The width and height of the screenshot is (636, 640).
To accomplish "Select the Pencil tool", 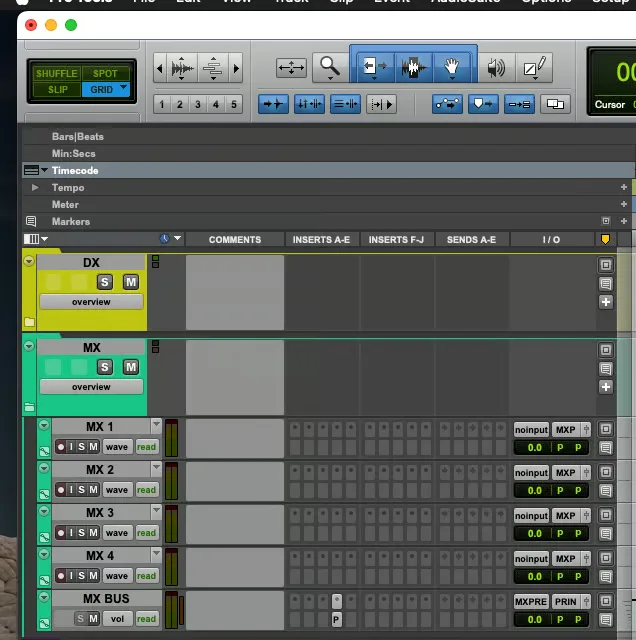I will (x=534, y=68).
